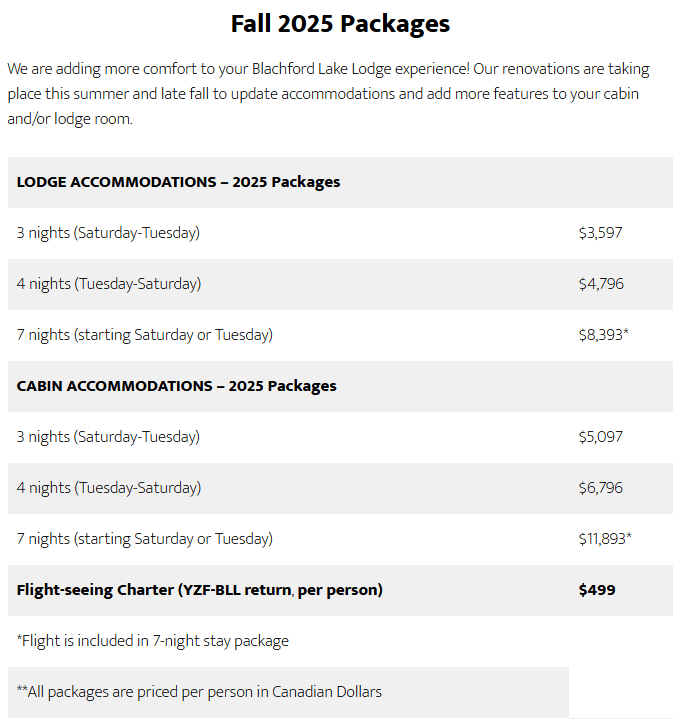The width and height of the screenshot is (677, 722).
Task: Select the "CABIN ACCOMMODATIONS – 2025 Packages" header row
Action: coord(176,386)
